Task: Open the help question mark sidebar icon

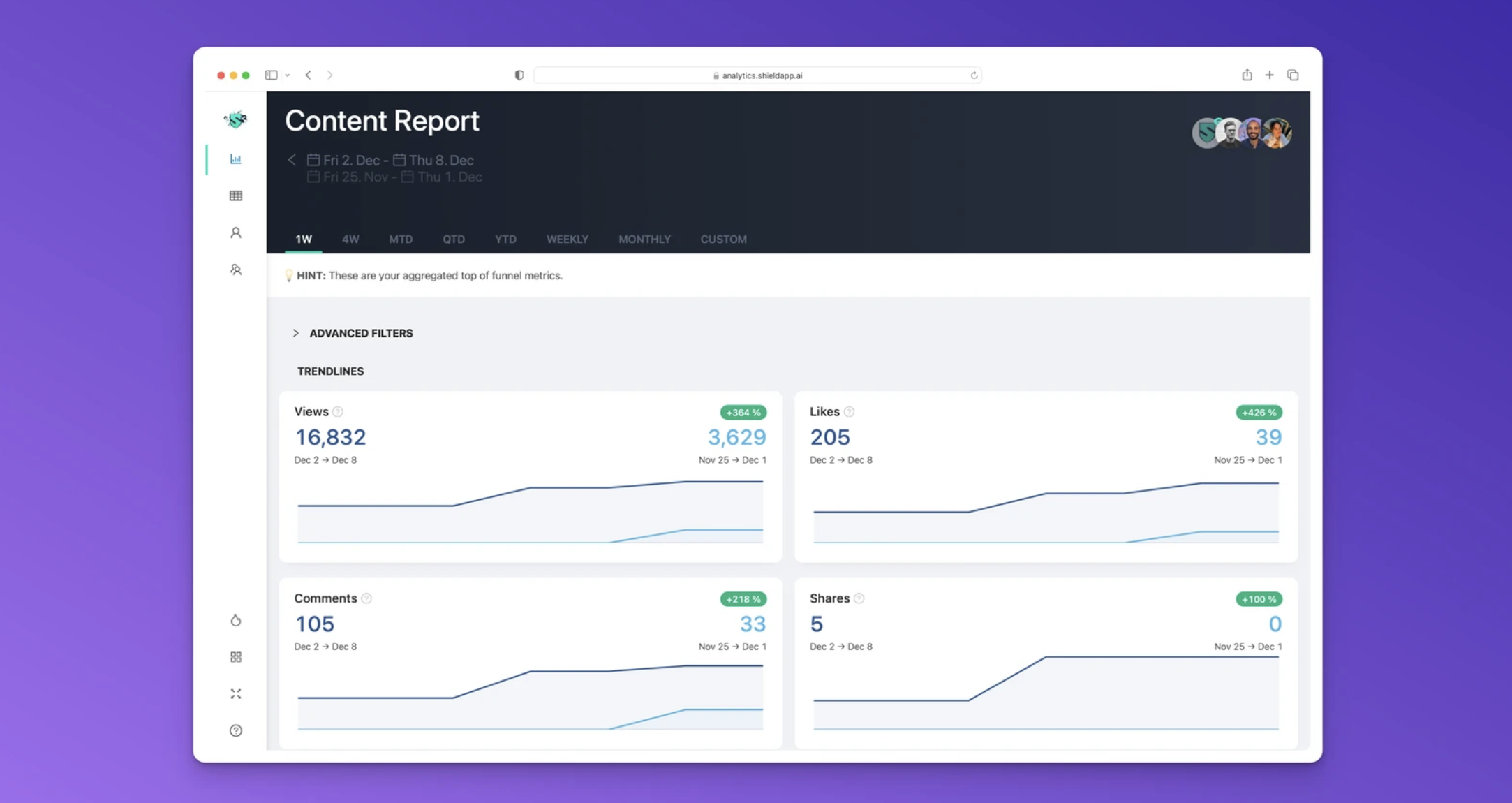Action: [x=236, y=730]
